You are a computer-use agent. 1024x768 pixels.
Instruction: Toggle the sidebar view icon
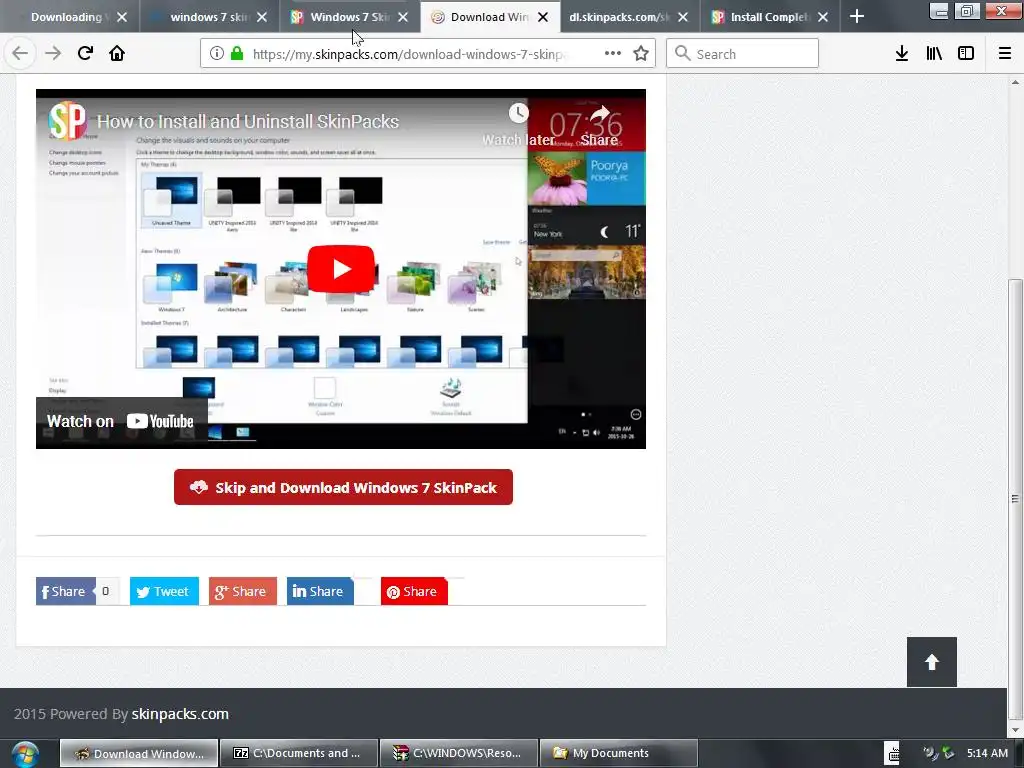click(966, 54)
